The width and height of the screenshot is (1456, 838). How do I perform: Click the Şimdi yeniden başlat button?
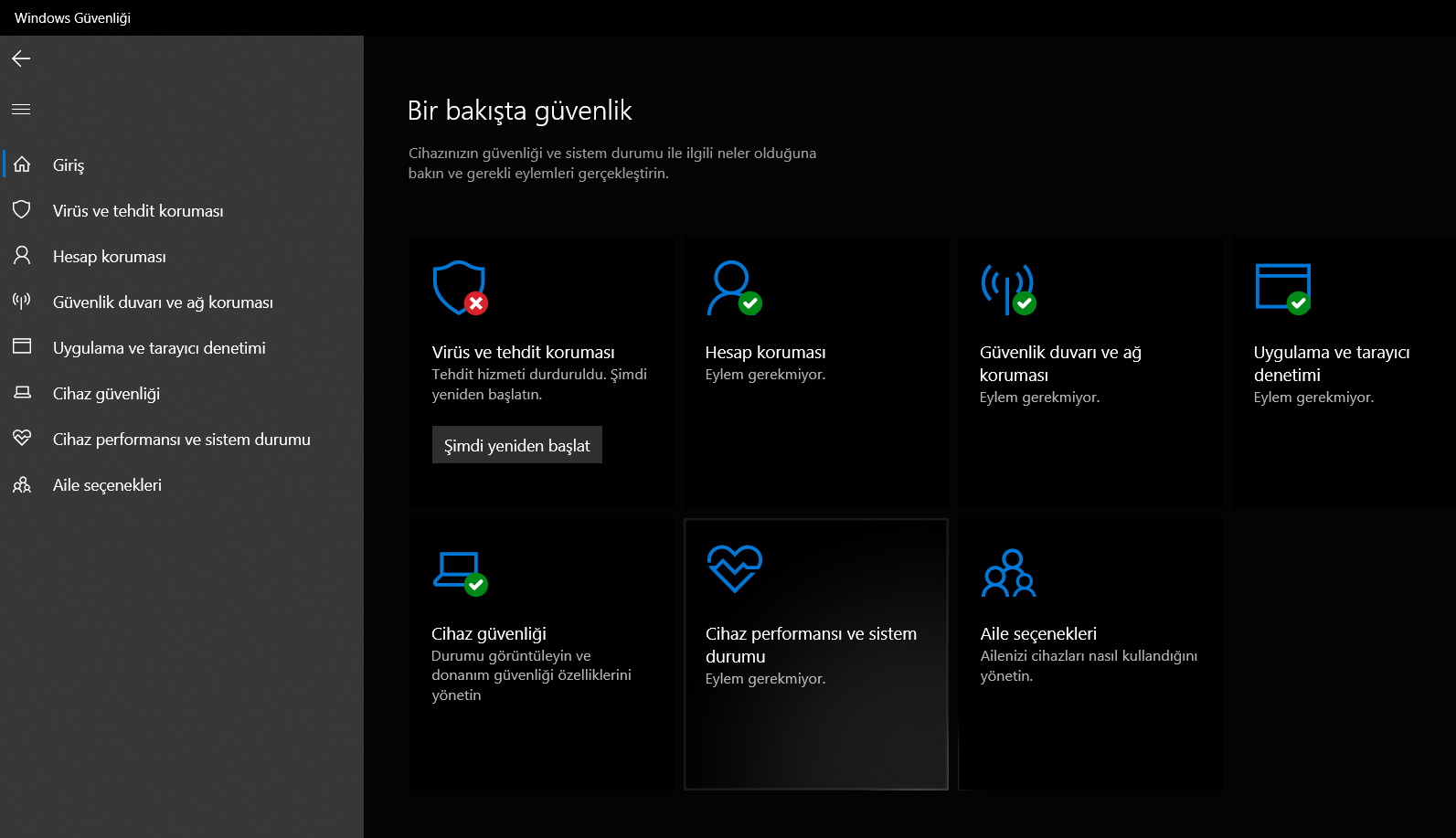click(517, 445)
